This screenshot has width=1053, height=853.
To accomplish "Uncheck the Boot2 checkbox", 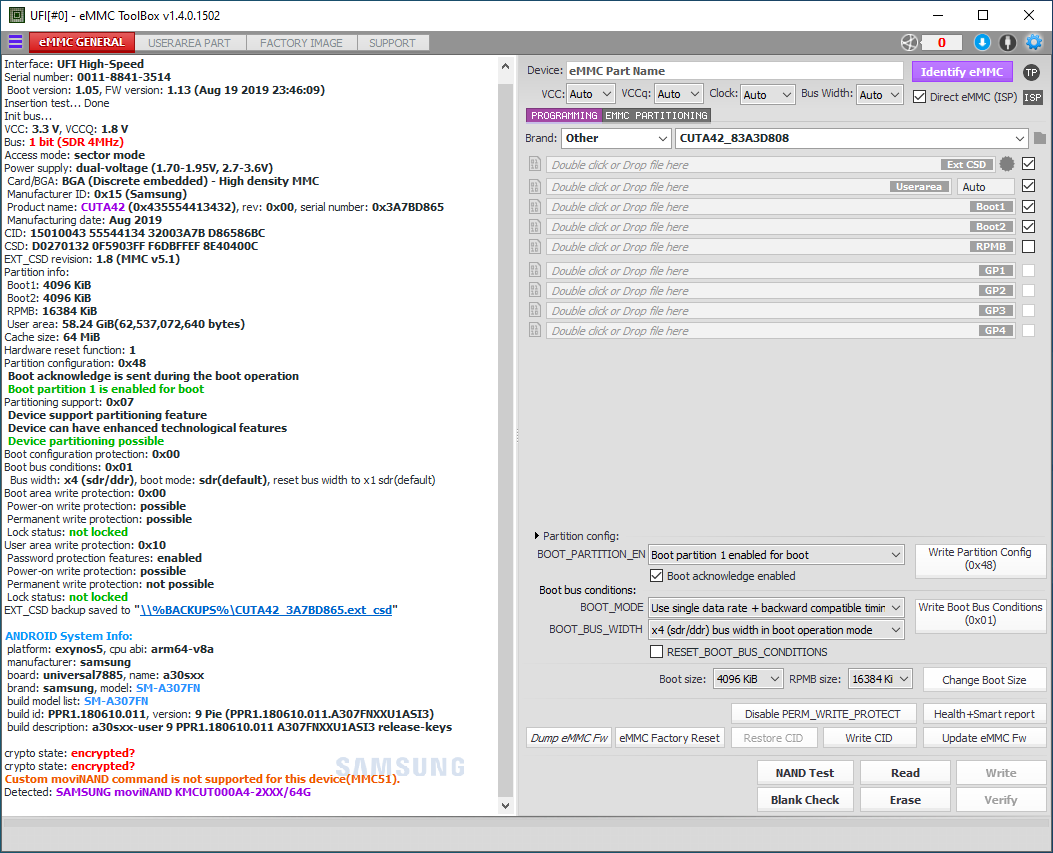I will coord(1028,226).
